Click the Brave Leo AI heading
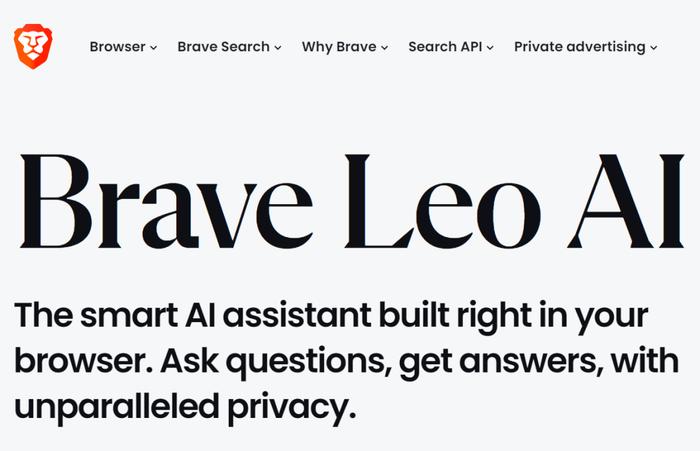This screenshot has width=700, height=451. pos(352,201)
